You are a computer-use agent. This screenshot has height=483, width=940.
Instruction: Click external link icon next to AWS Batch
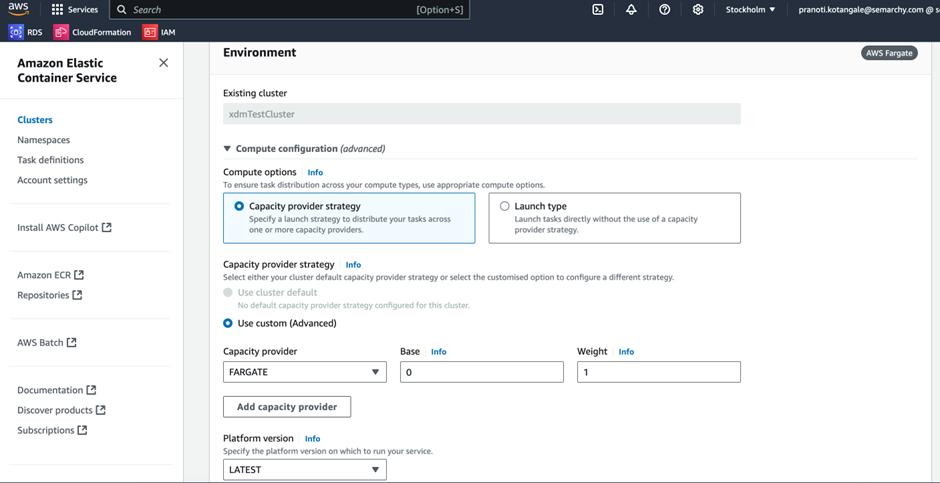[x=71, y=342]
